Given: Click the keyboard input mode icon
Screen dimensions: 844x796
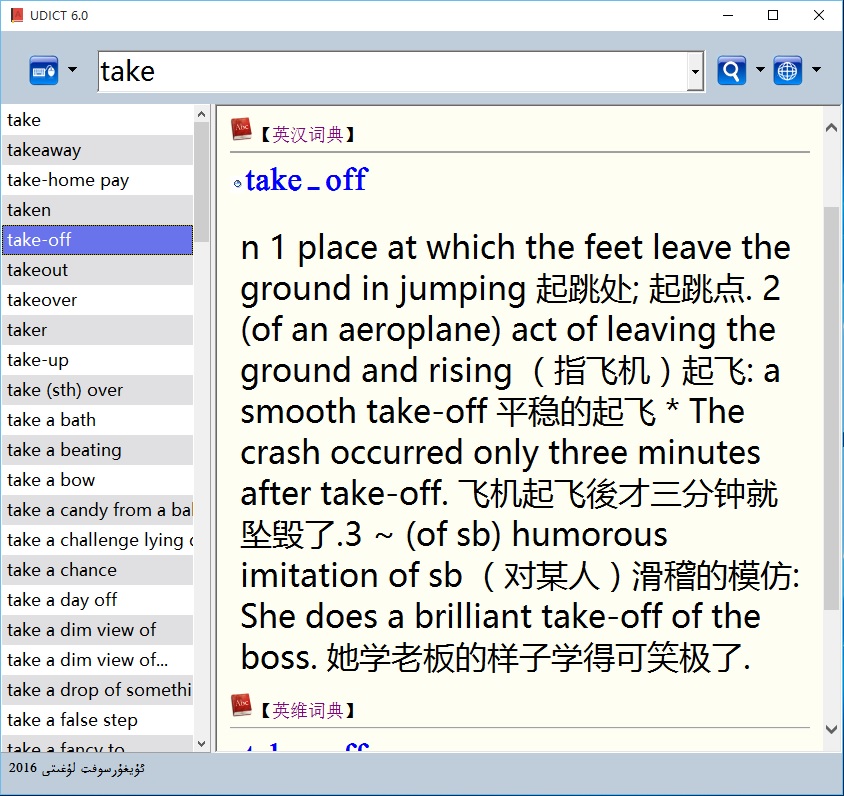Looking at the screenshot, I should click(x=44, y=71).
